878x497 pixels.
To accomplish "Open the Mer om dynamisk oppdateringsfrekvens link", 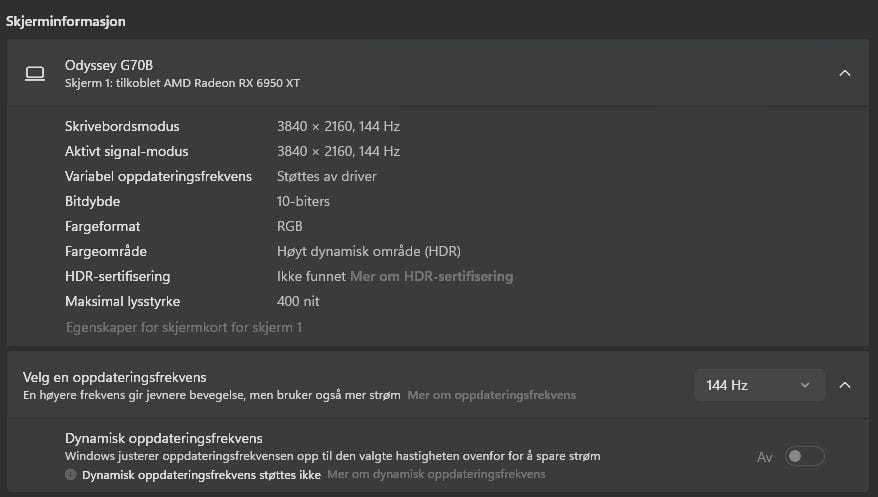I will point(436,475).
